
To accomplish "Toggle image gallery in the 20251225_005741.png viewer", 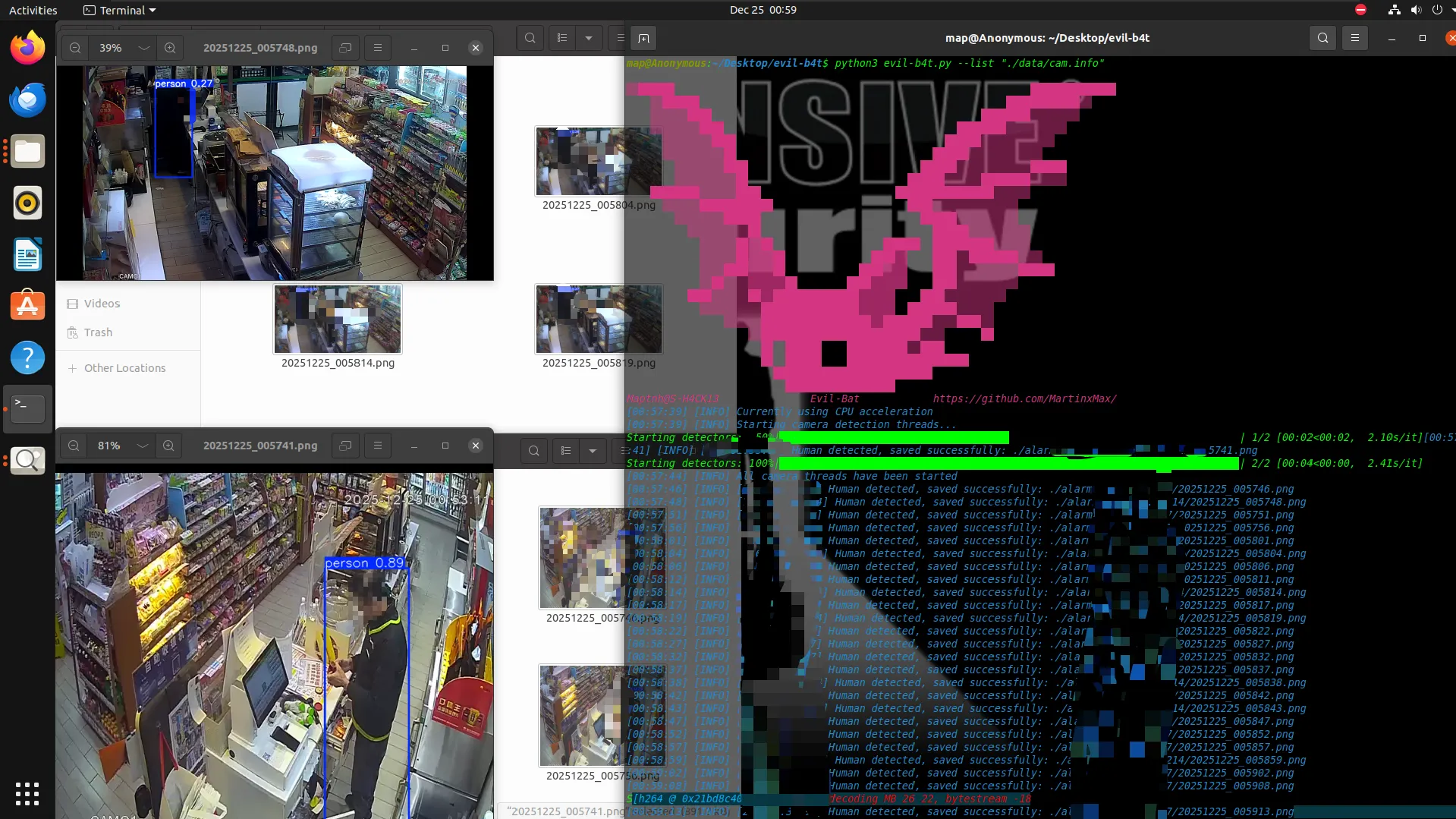I will tap(345, 446).
